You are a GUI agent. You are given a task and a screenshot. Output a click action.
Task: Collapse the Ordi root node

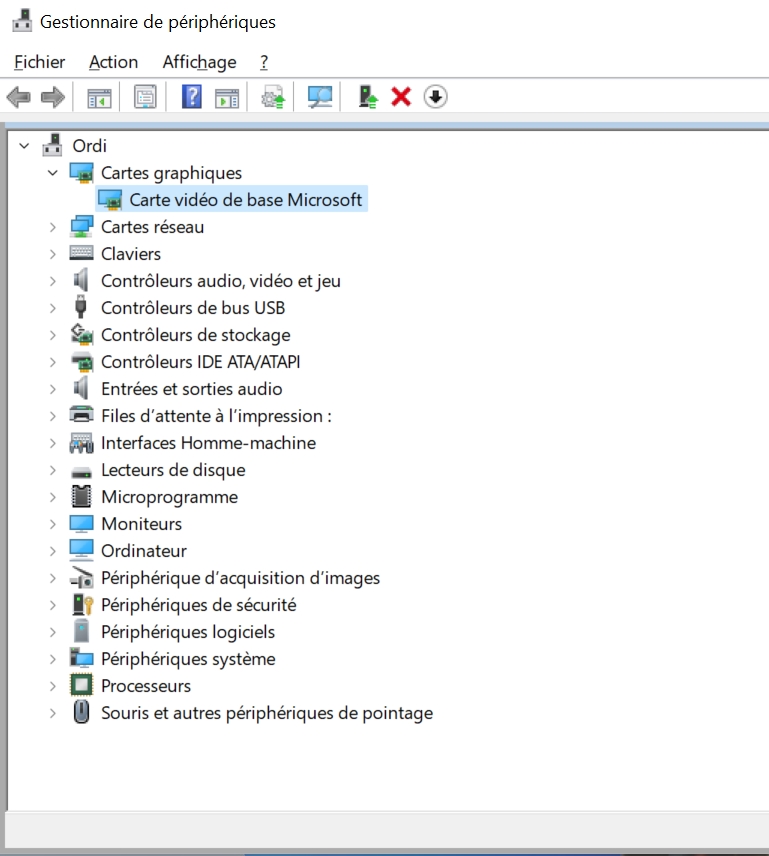tap(24, 146)
